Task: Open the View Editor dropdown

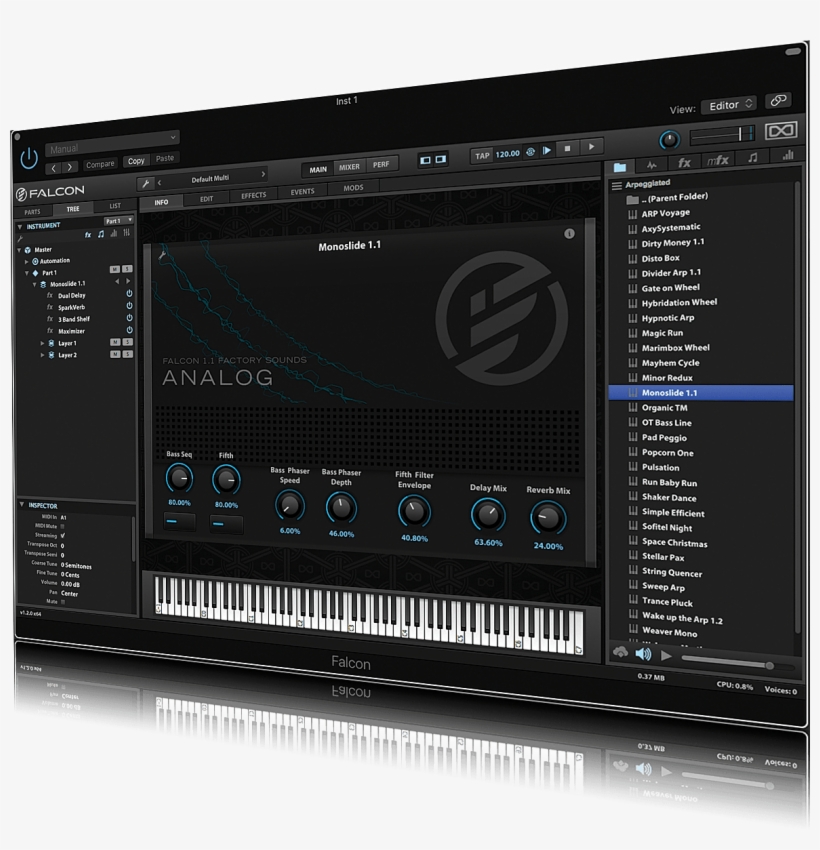Action: pyautogui.click(x=728, y=105)
